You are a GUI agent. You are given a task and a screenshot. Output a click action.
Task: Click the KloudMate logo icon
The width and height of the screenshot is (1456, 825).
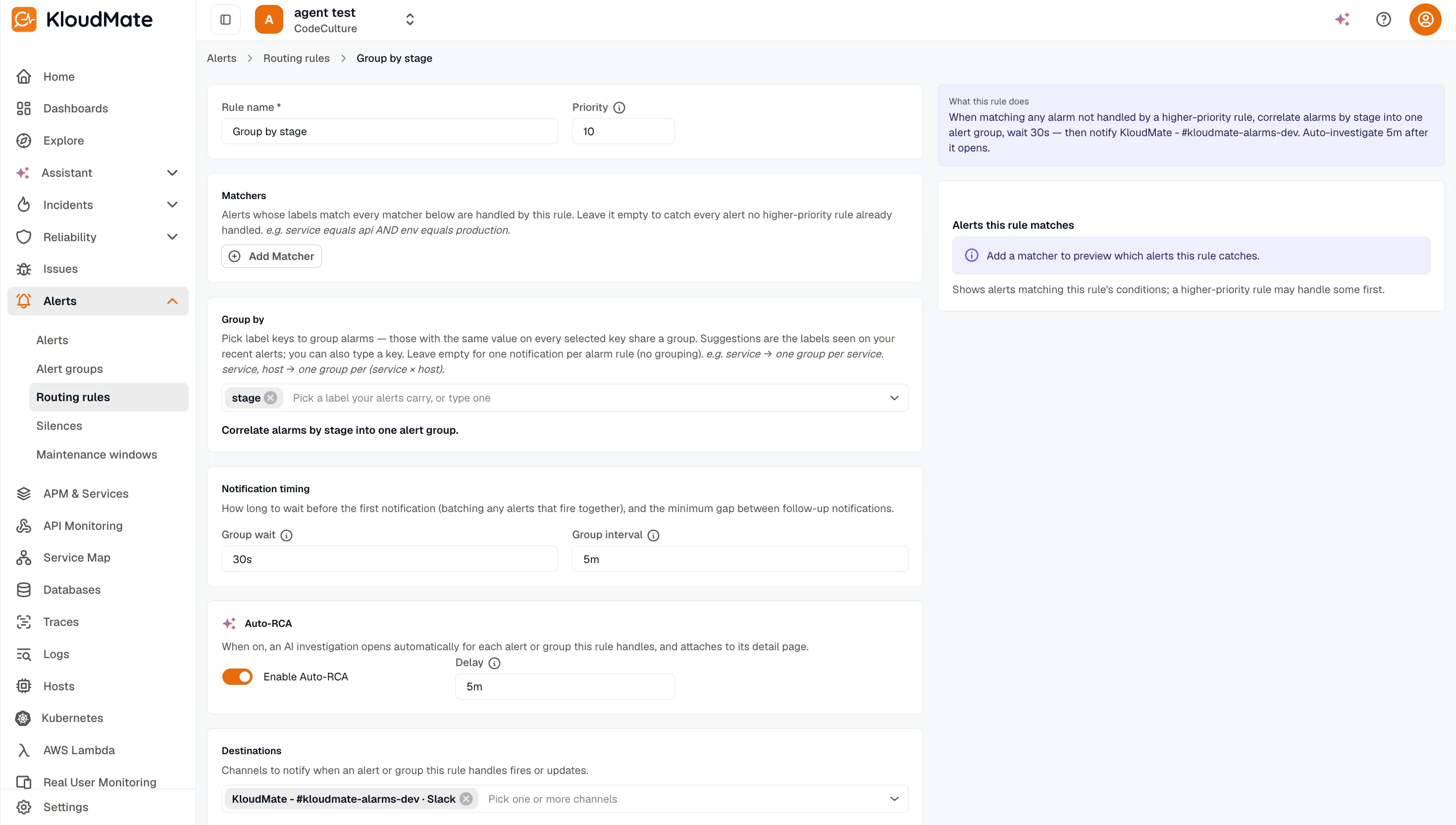[x=24, y=19]
